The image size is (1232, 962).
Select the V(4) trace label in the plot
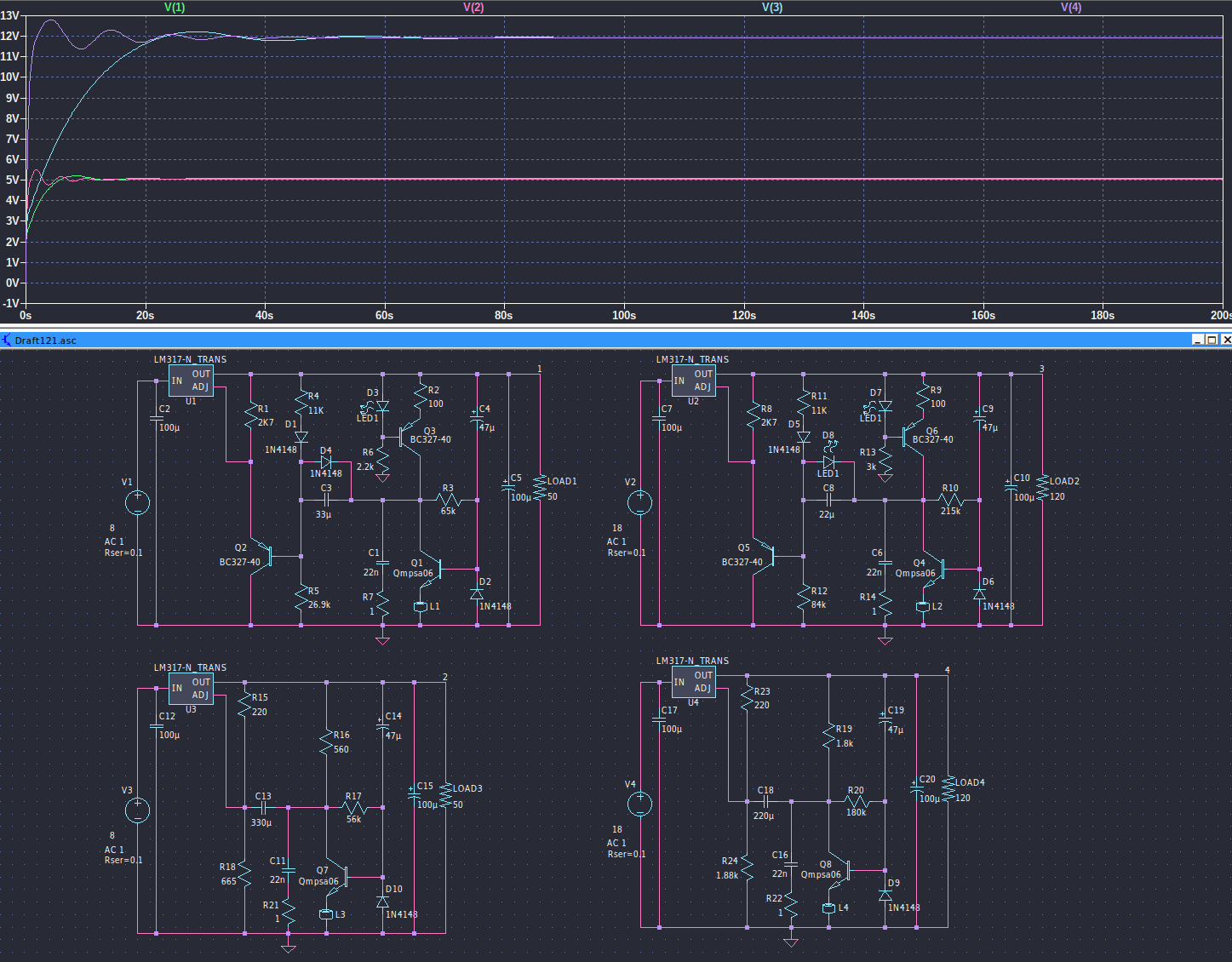1071,7
